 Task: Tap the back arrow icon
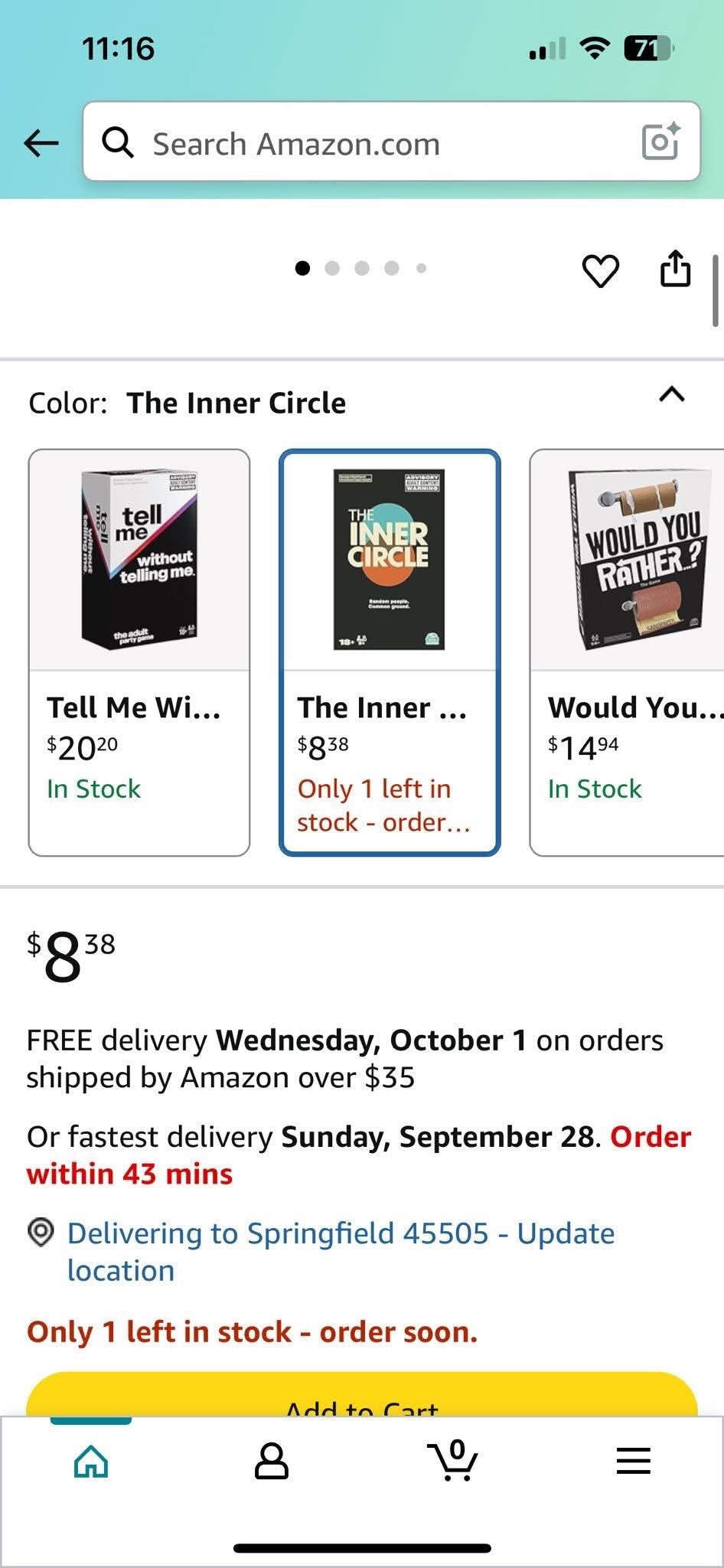click(41, 142)
